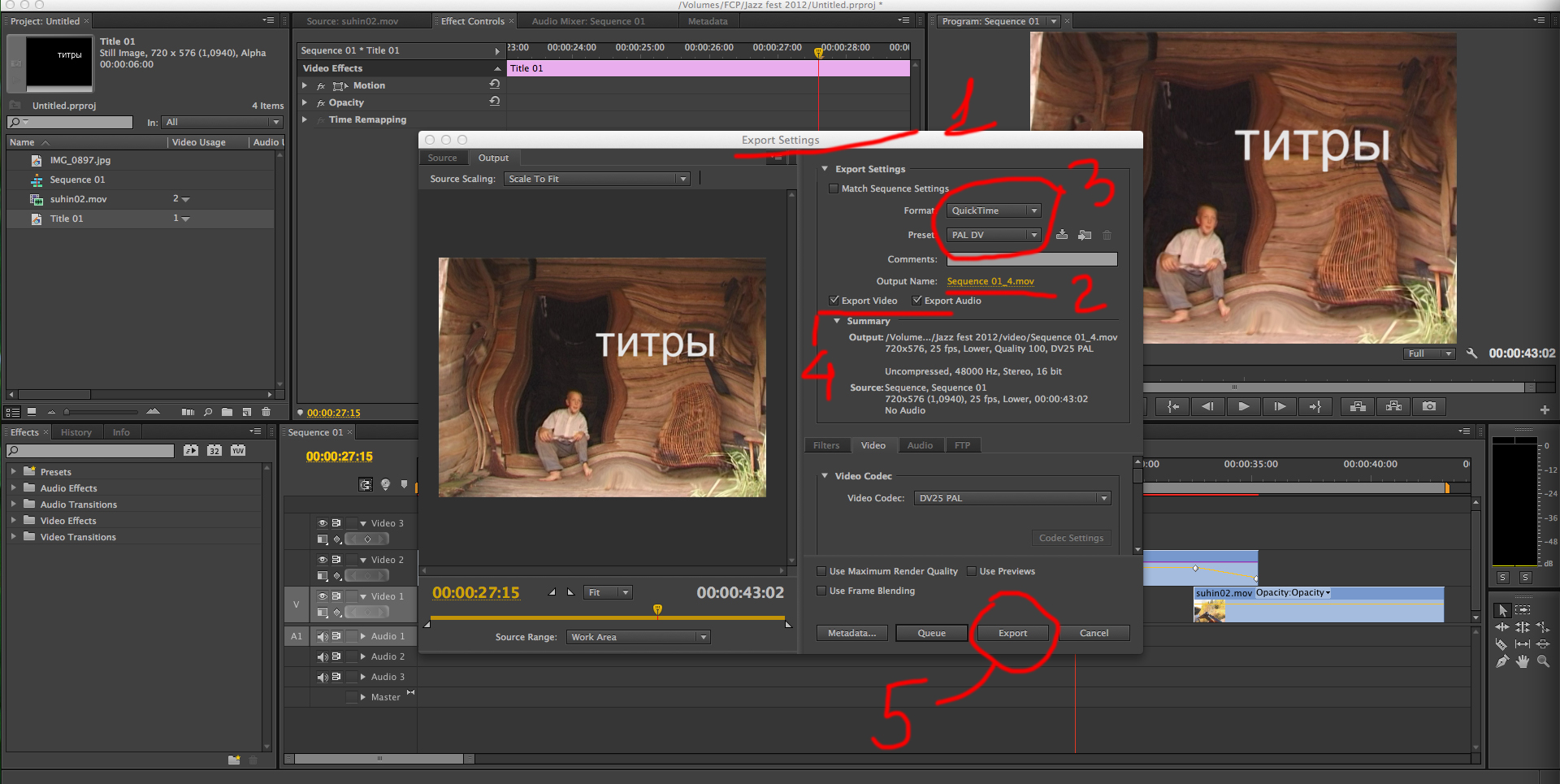
Task: Open the Fit zoom level dropdown
Action: (608, 592)
